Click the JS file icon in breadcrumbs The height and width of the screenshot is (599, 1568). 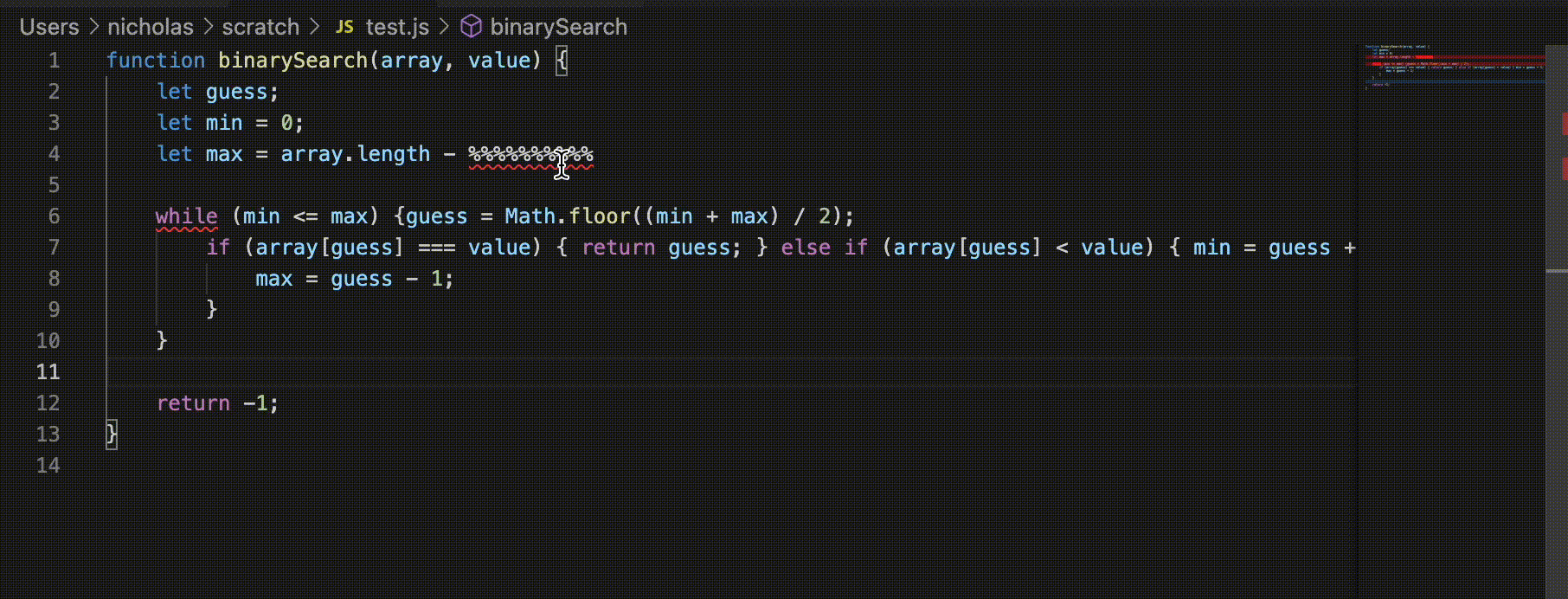pos(344,27)
